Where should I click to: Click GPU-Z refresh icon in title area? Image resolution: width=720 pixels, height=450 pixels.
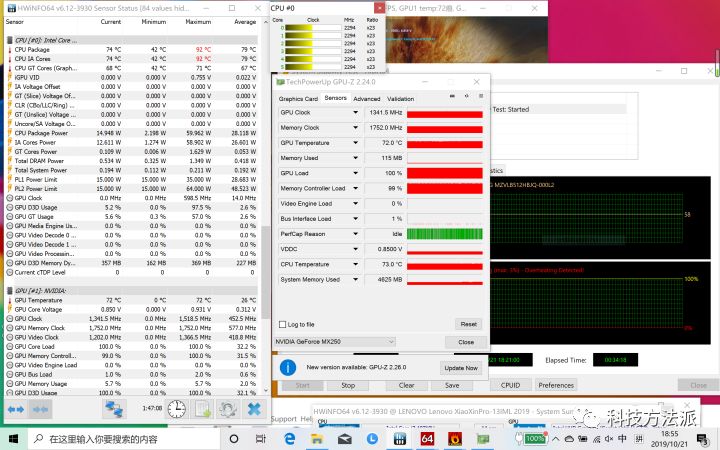click(467, 96)
